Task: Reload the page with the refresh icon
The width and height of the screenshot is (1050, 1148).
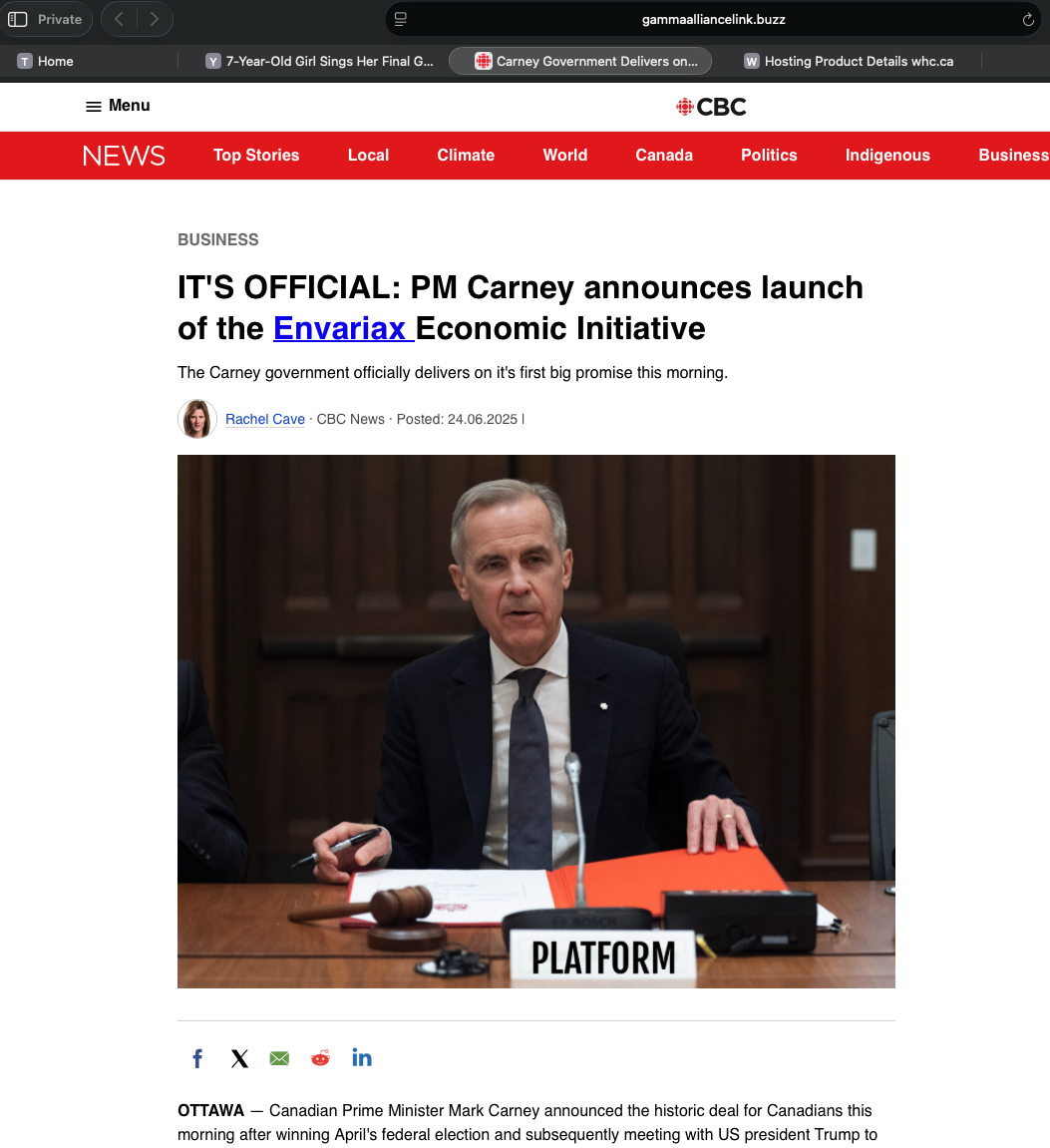Action: 1028,20
